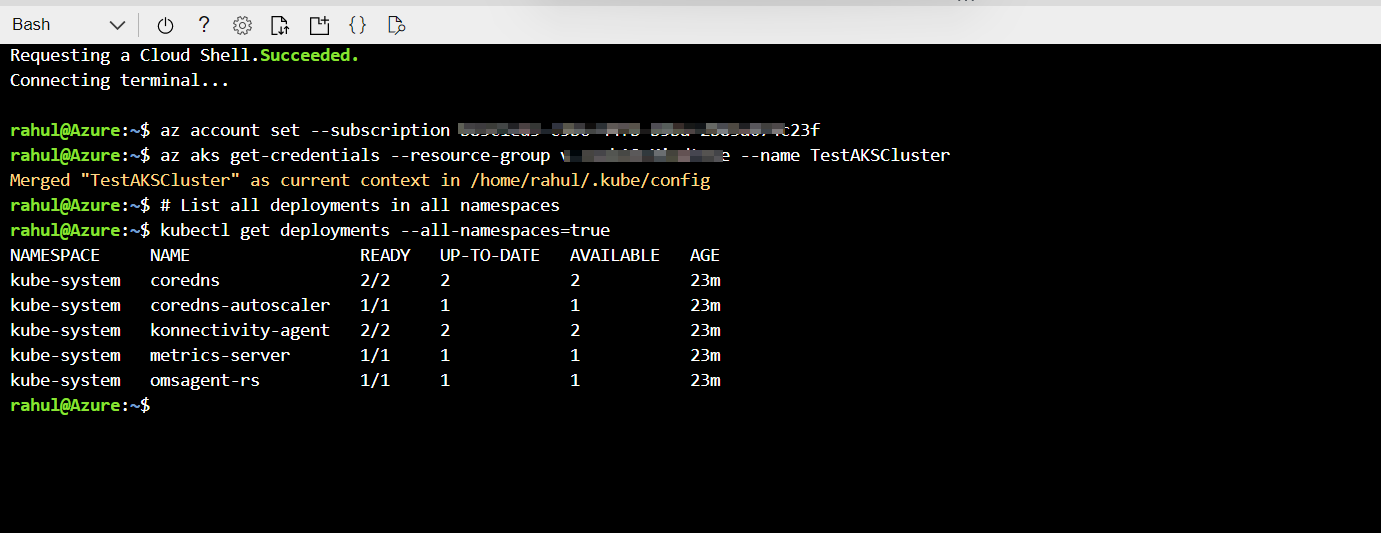This screenshot has width=1381, height=533.
Task: Open the Cloud Shell help question mark
Action: coord(204,25)
